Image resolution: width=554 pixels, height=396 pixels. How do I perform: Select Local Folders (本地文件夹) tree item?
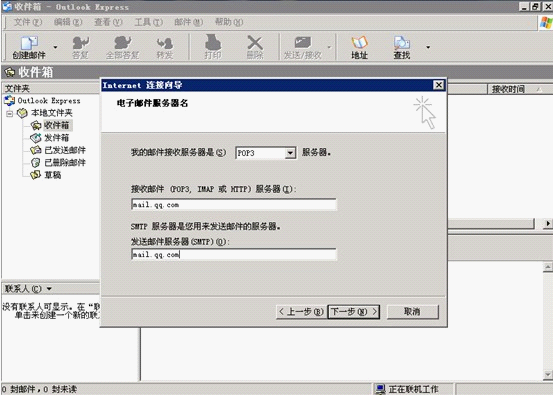52,113
